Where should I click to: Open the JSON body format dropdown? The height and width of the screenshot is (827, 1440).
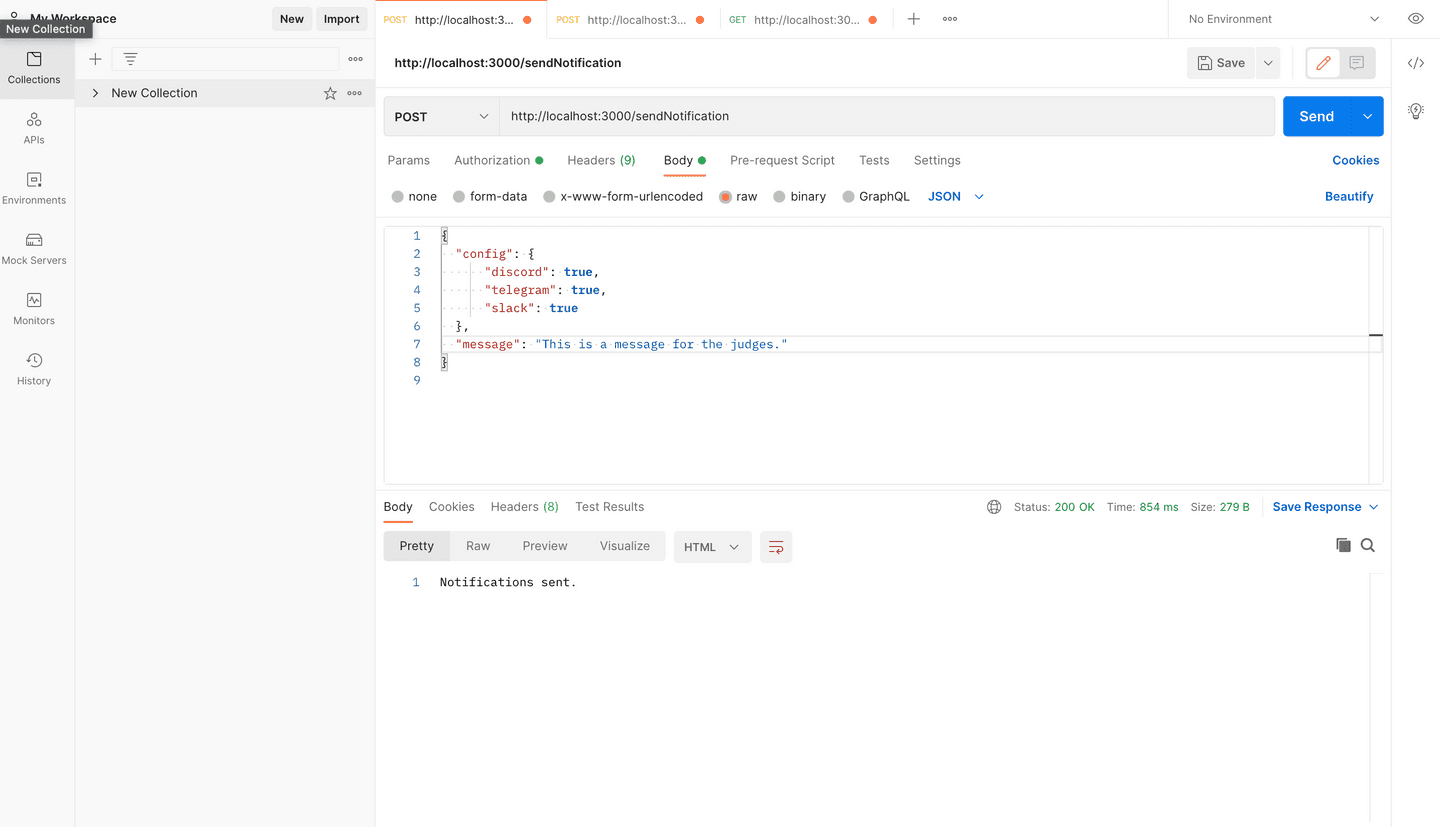pyautogui.click(x=956, y=197)
